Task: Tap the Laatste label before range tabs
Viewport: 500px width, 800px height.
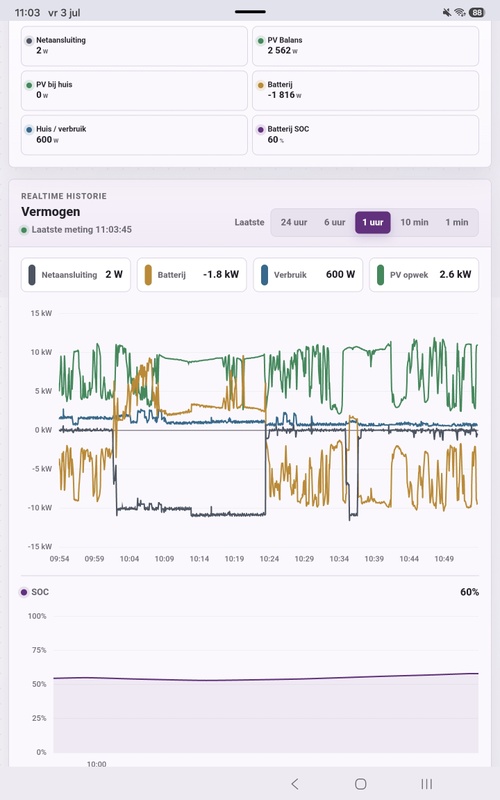Action: pos(249,222)
